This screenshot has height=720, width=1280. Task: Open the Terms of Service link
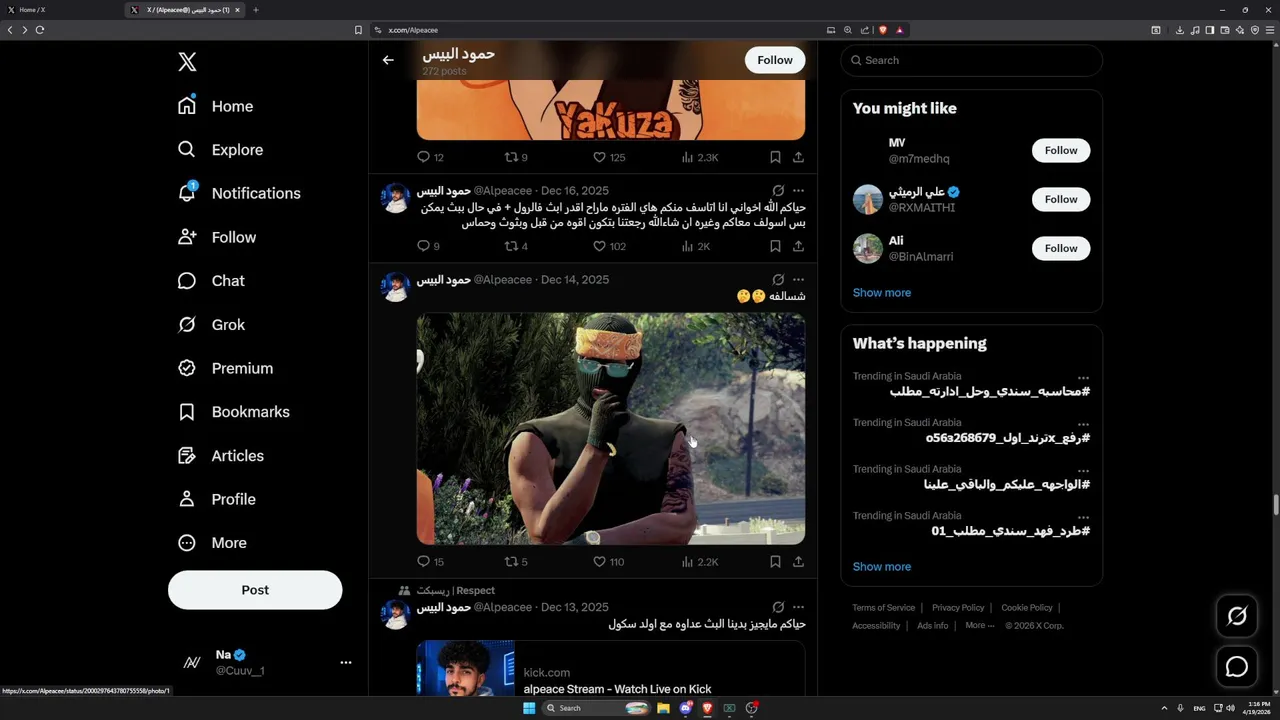click(884, 608)
